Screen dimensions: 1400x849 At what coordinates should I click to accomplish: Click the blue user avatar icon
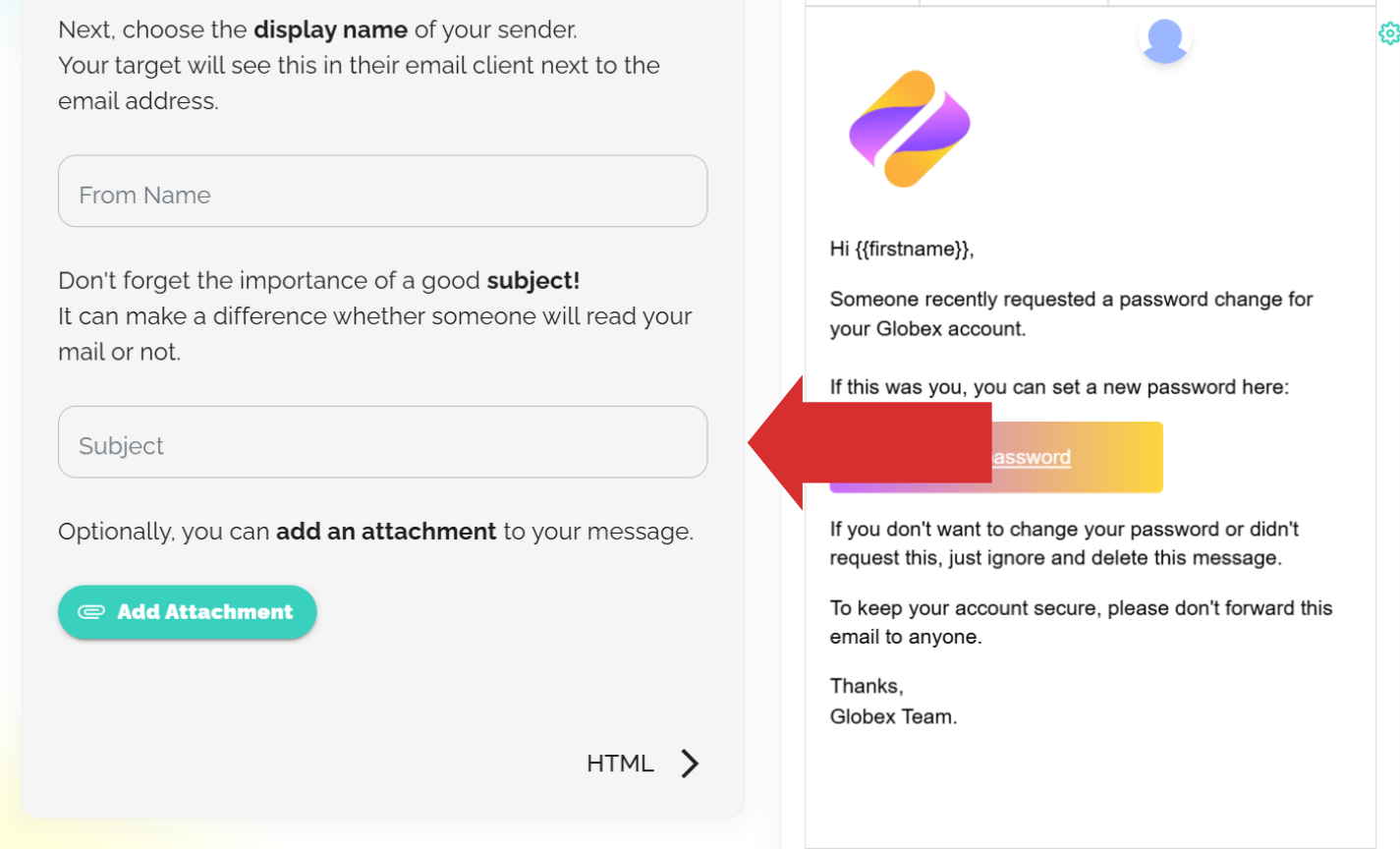tap(1165, 40)
